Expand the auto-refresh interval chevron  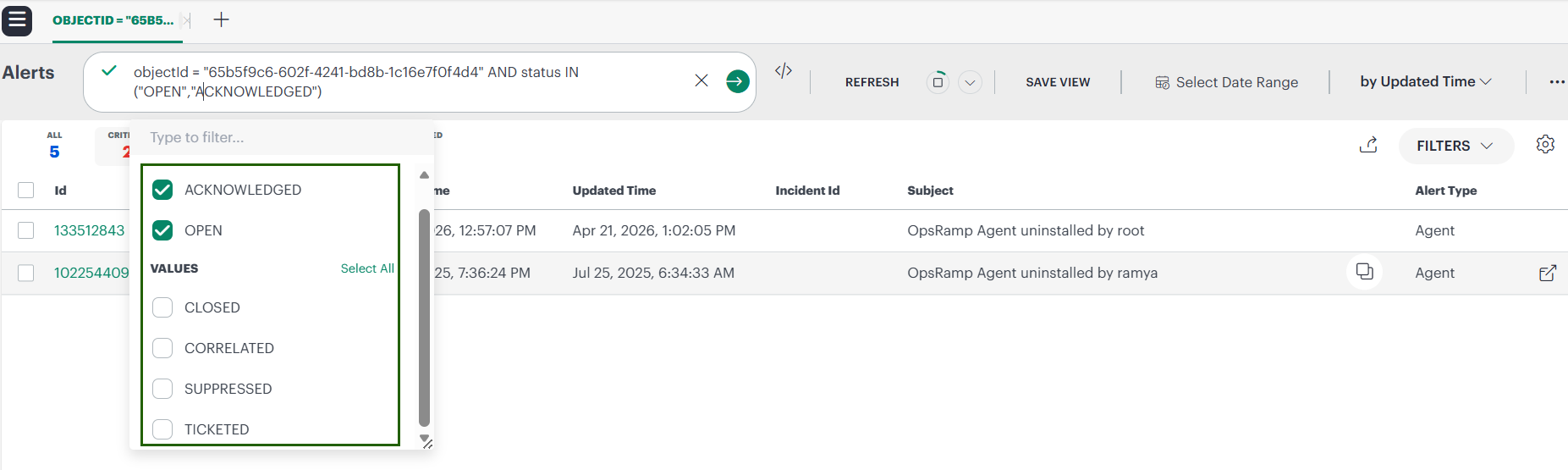(x=970, y=82)
